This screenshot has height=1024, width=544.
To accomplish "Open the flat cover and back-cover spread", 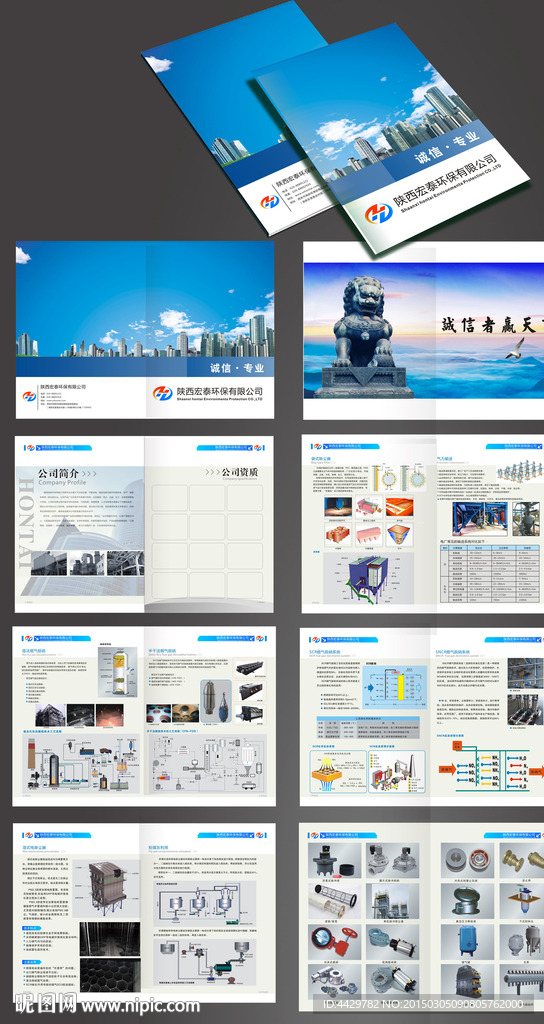I will pos(145,330).
